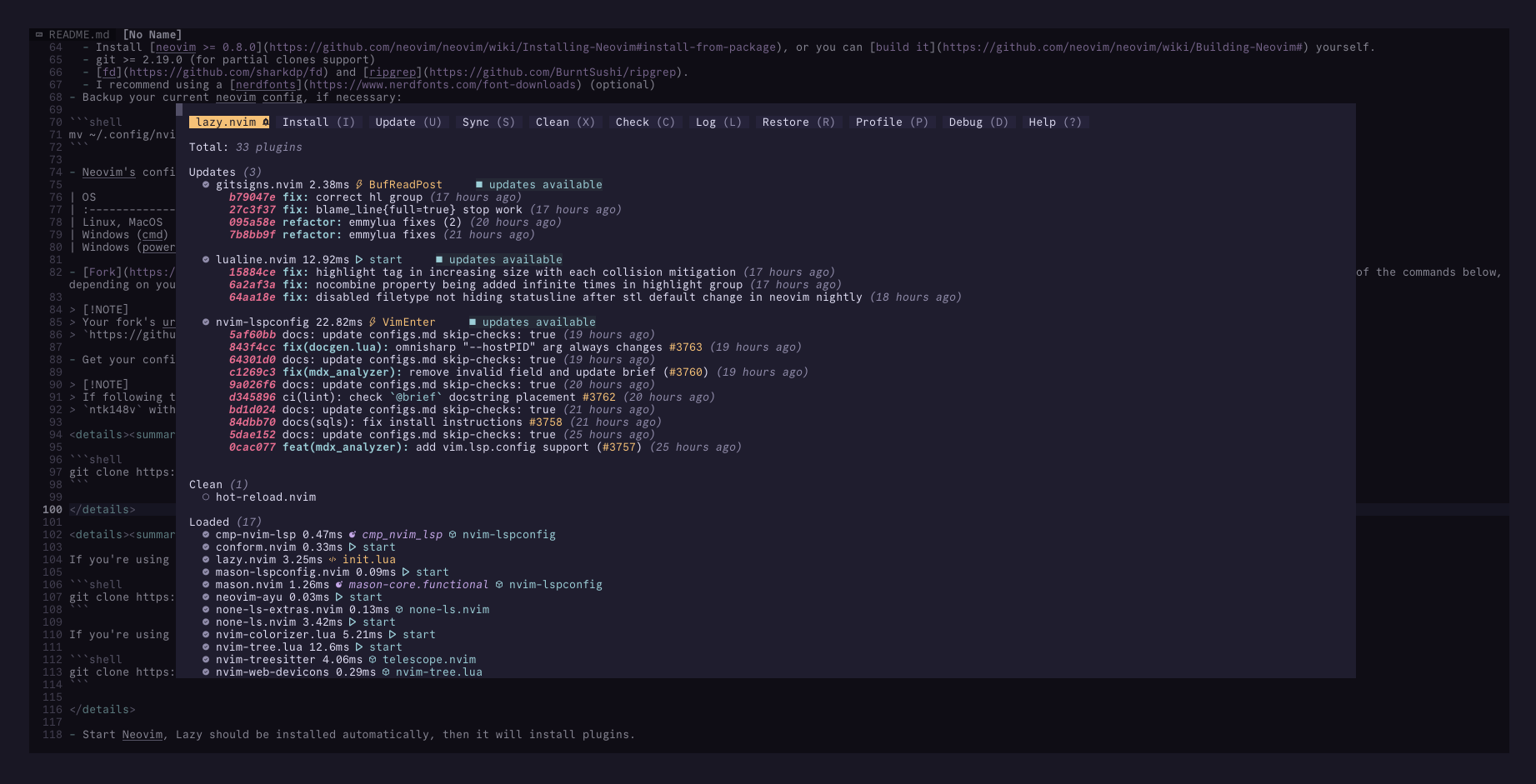Click the require icon before cmp_nvim_lsp
Viewport: 1536px width, 784px height.
coord(353,535)
